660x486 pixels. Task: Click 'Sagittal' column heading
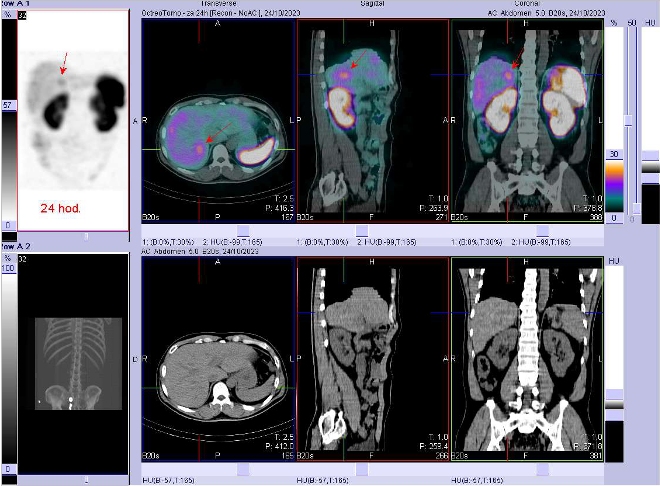pos(373,3)
